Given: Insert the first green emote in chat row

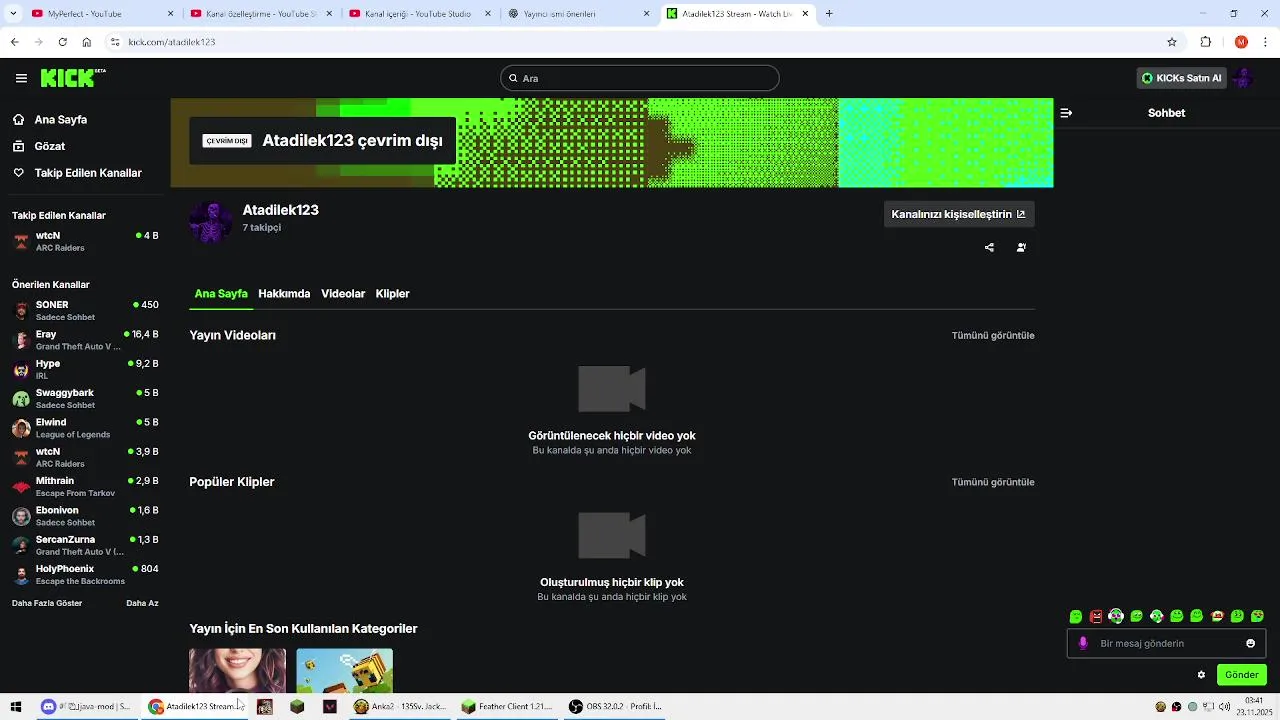Looking at the screenshot, I should 1076,616.
